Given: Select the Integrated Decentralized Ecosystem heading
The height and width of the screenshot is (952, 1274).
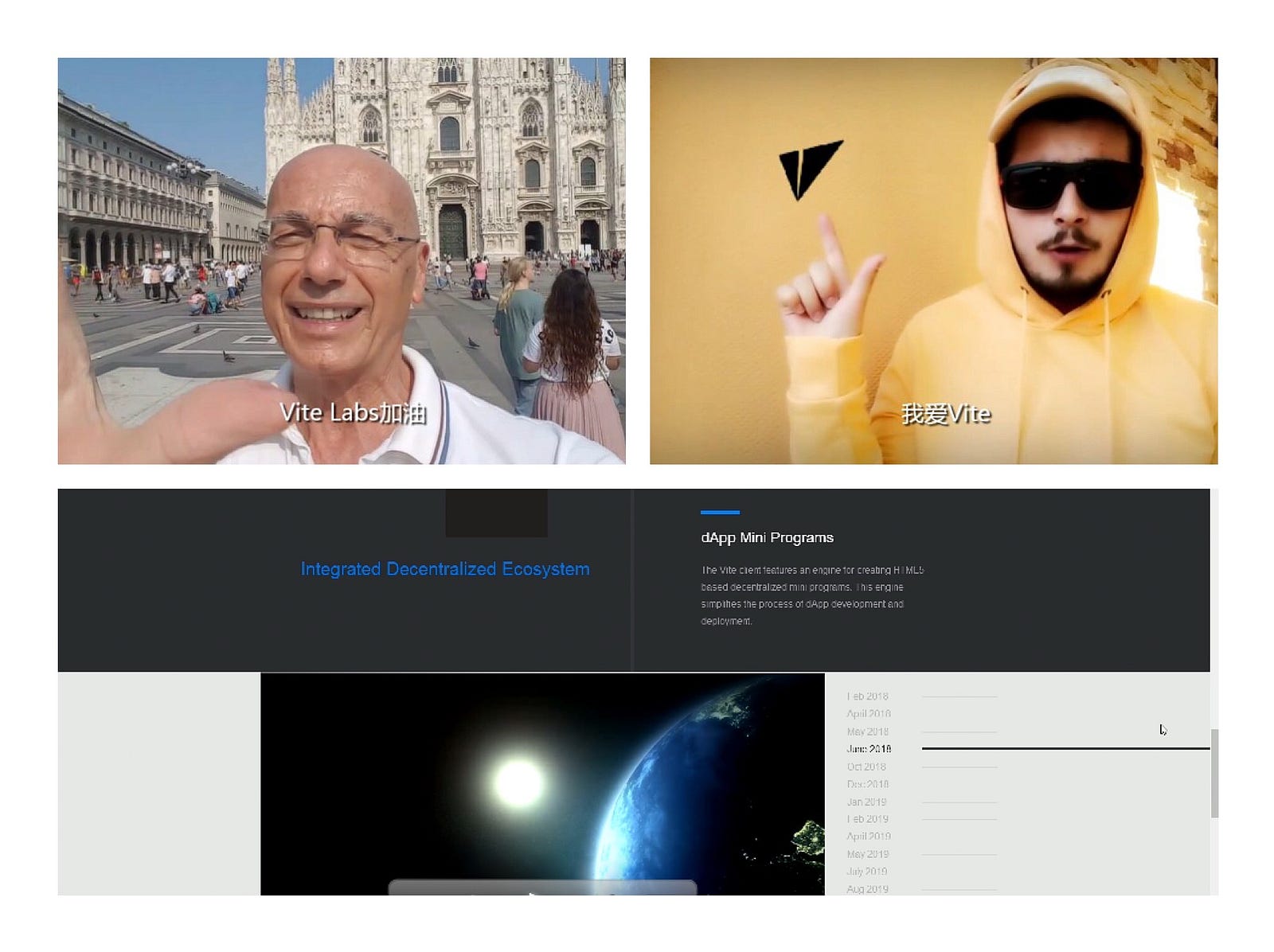Looking at the screenshot, I should coord(445,569).
